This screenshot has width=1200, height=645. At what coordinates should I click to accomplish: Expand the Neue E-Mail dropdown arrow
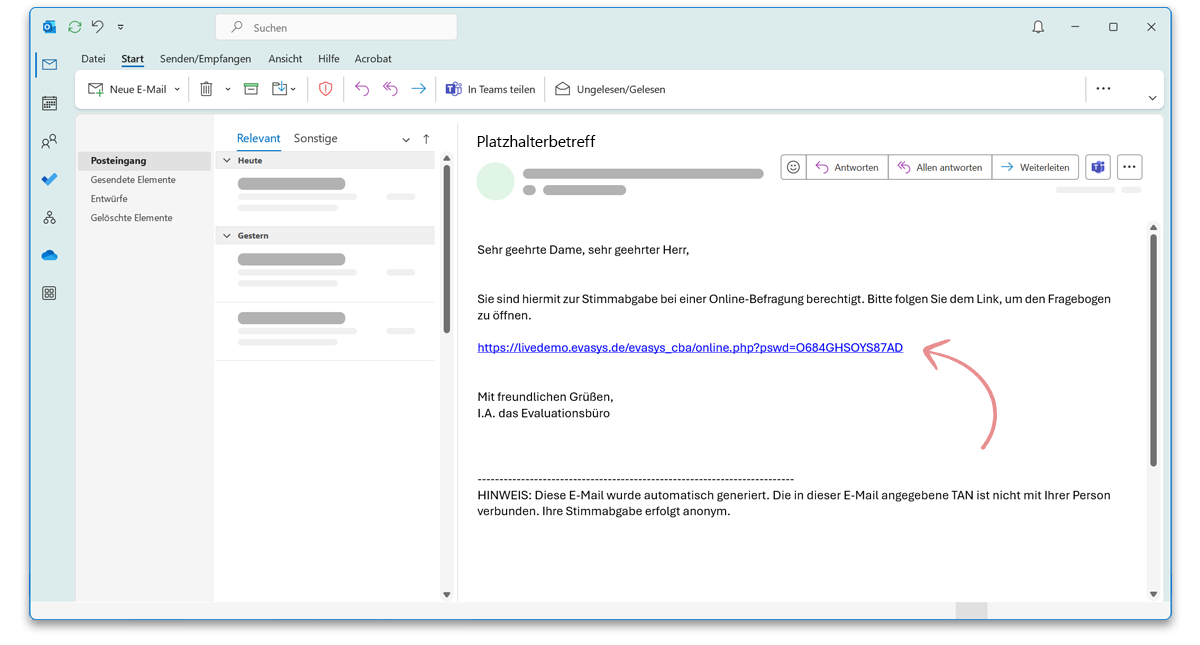point(177,89)
